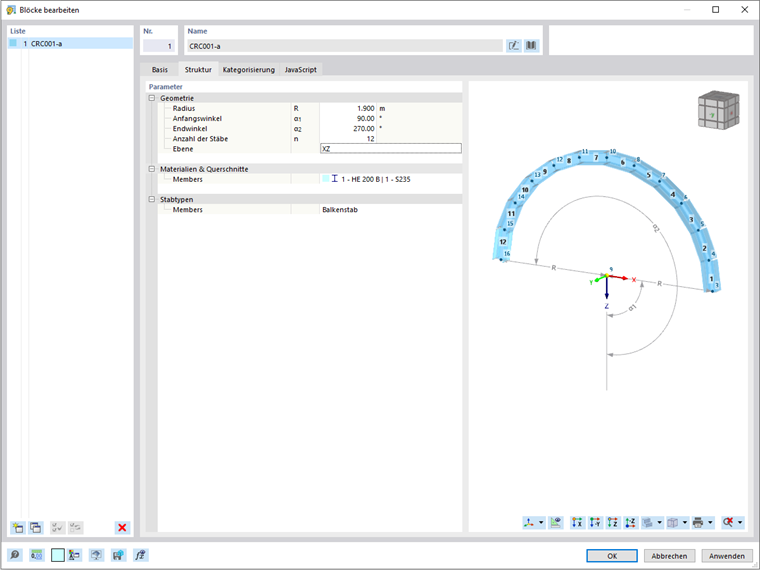Click the cyan swatch beside HE 200 B
The image size is (760, 570).
pyautogui.click(x=325, y=179)
